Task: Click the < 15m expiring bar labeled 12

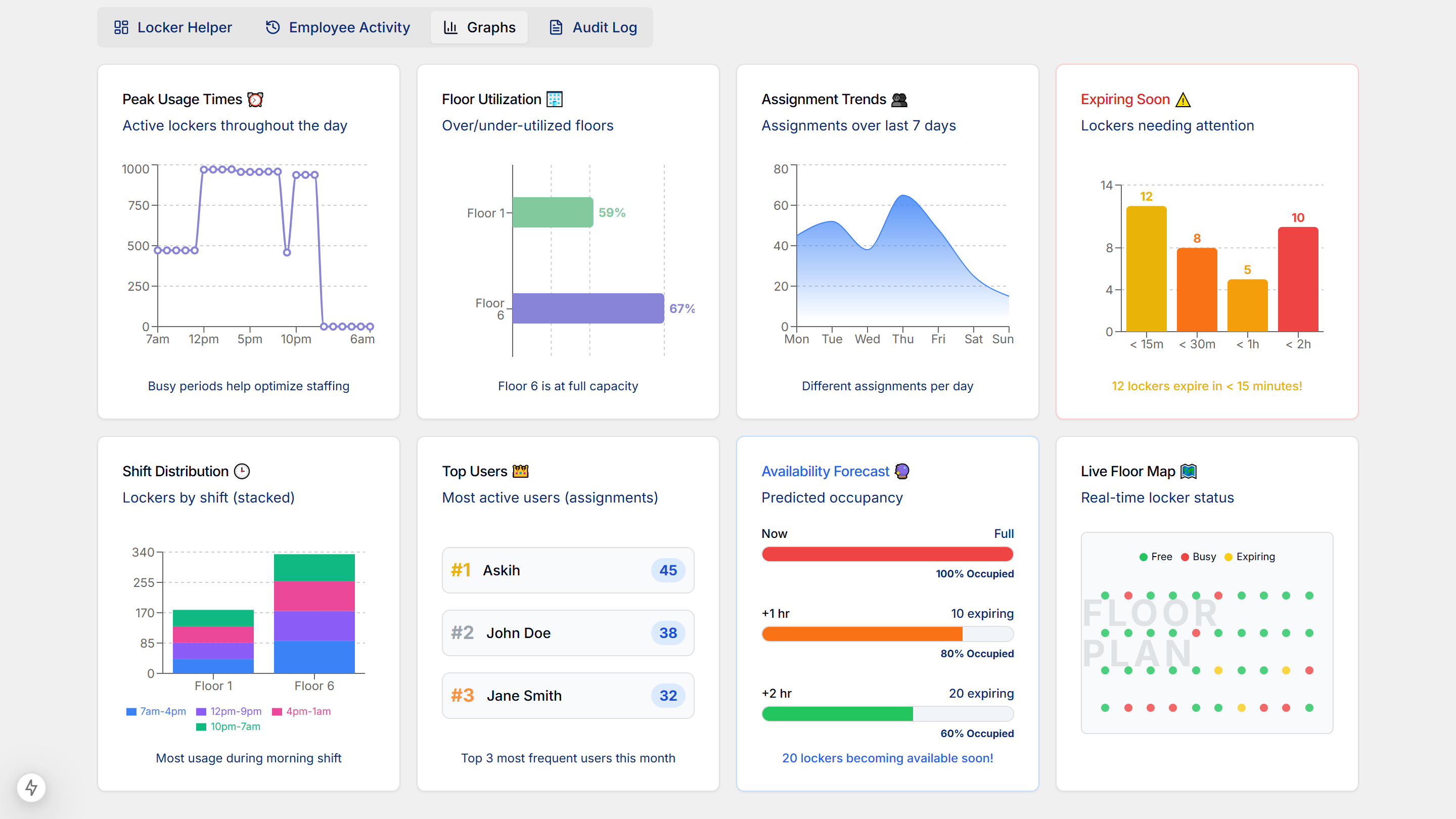Action: 1146,269
